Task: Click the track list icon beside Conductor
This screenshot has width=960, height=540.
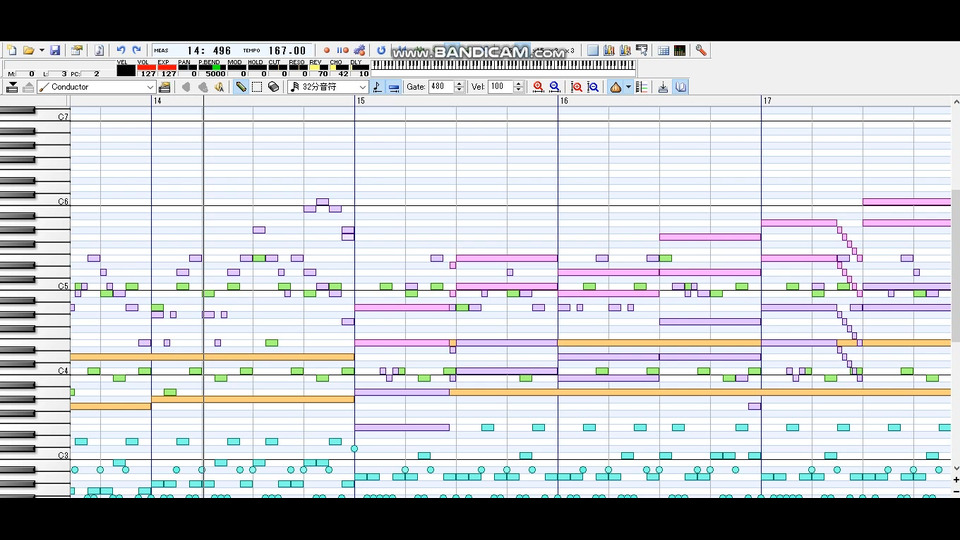Action: 164,87
